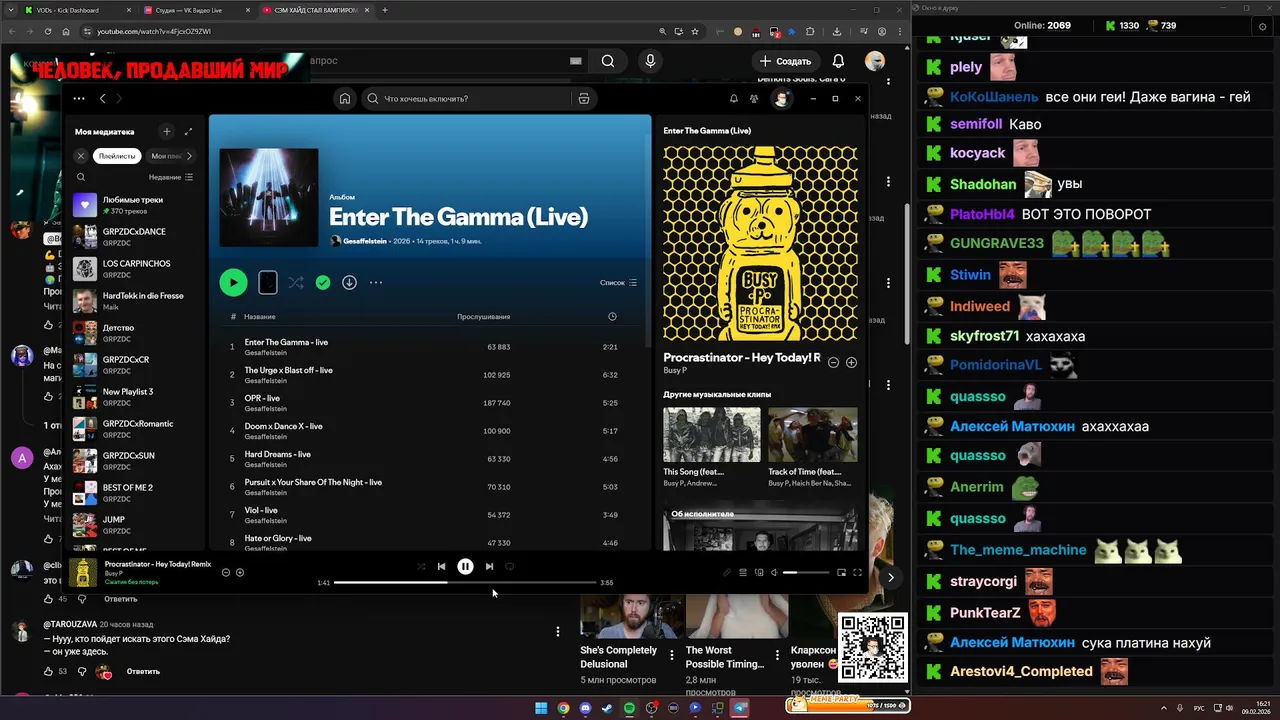Play the Enter The Gamma album

(233, 283)
